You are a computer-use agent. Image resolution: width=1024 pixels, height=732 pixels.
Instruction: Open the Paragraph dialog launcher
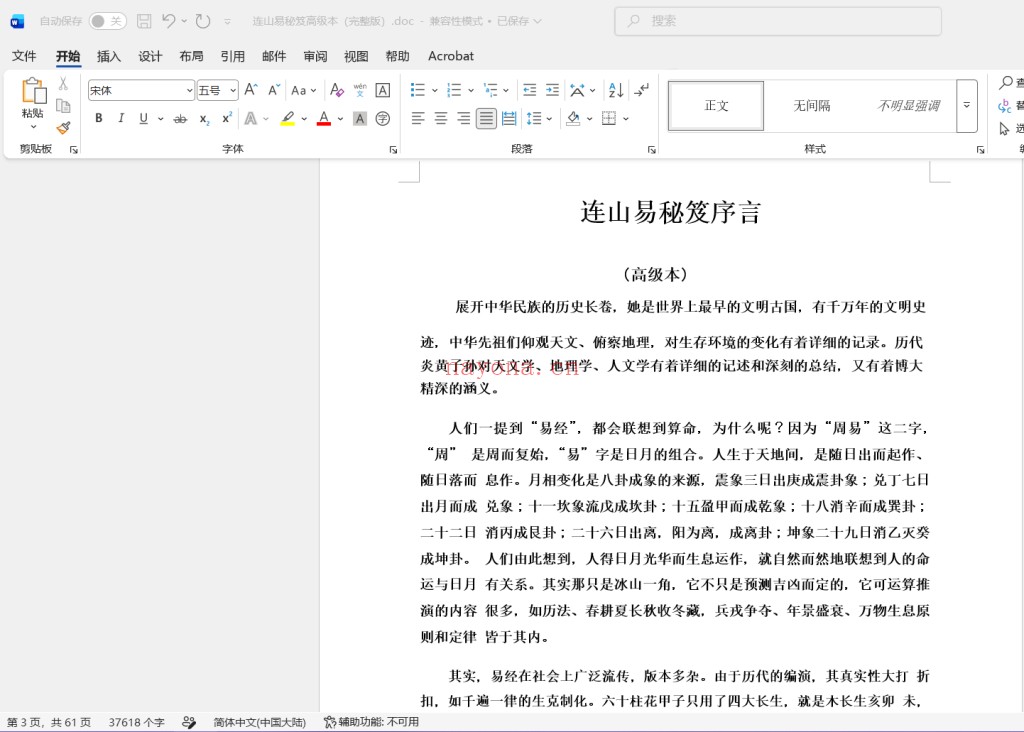click(652, 150)
